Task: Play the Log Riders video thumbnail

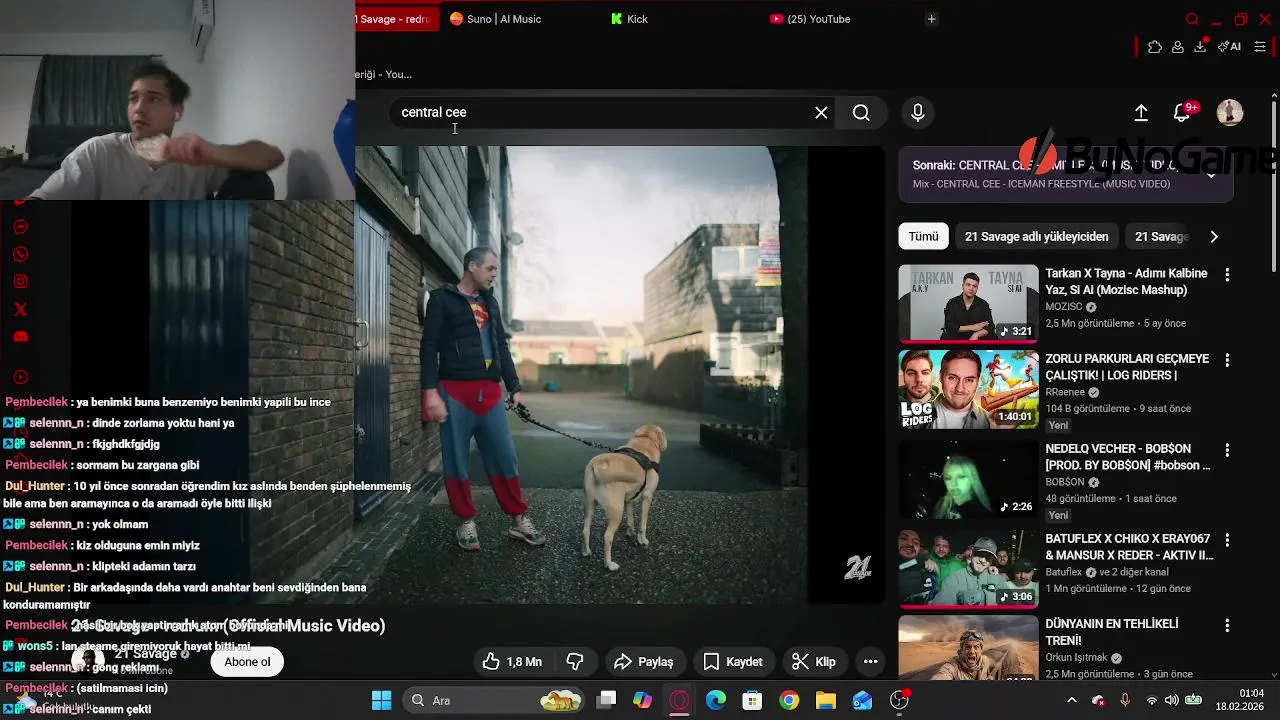Action: pyautogui.click(x=968, y=389)
